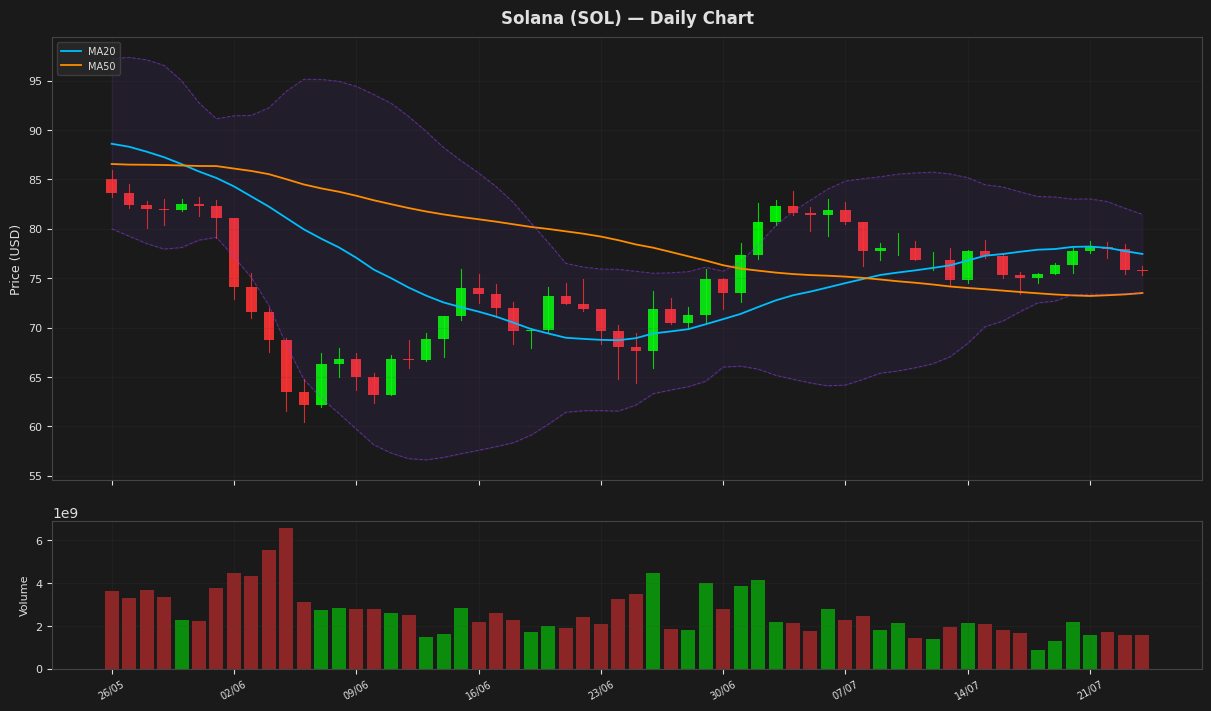Click the 16/06 date label

tap(478, 690)
